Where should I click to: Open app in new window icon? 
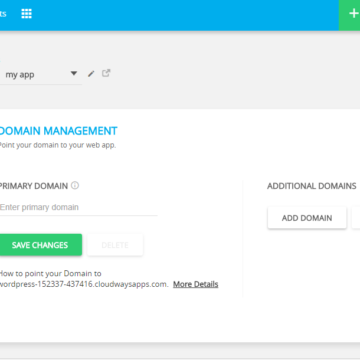pyautogui.click(x=106, y=73)
